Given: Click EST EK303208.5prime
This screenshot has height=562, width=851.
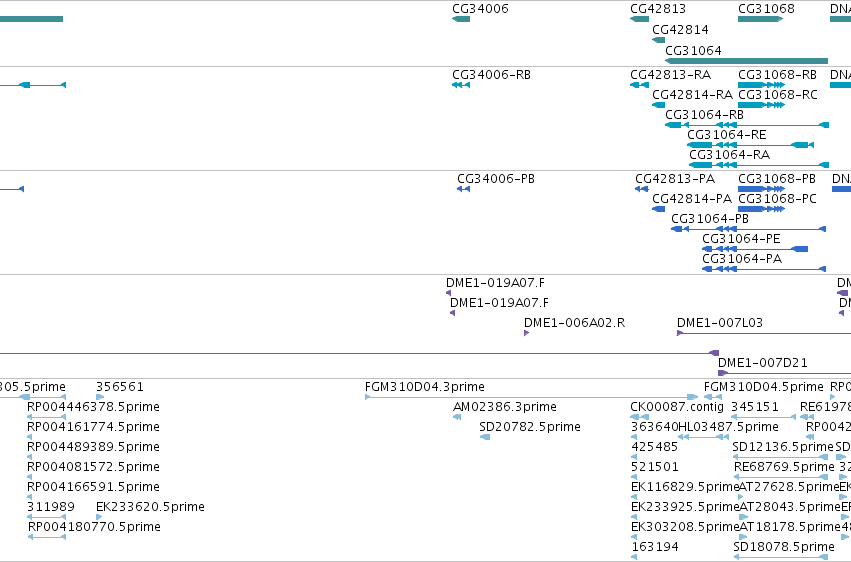Looking at the screenshot, I should coord(685,528).
